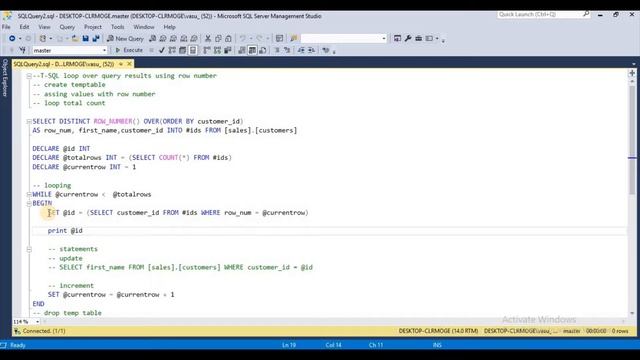Image resolution: width=640 pixels, height=360 pixels.
Task: Open the Query menu
Action: tap(67, 27)
